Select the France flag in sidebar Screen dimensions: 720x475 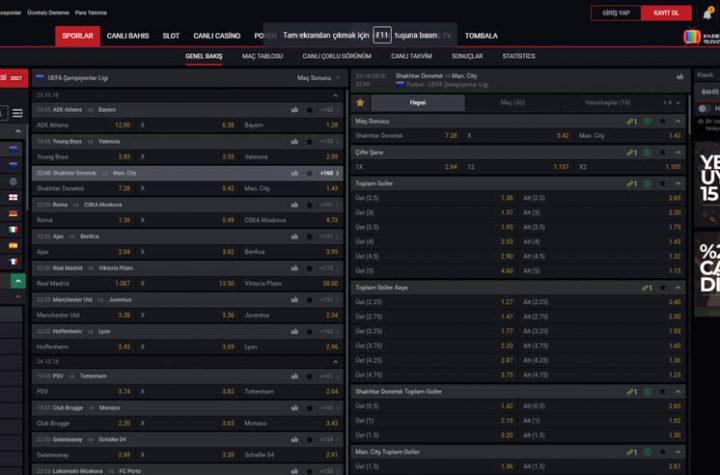[x=13, y=262]
